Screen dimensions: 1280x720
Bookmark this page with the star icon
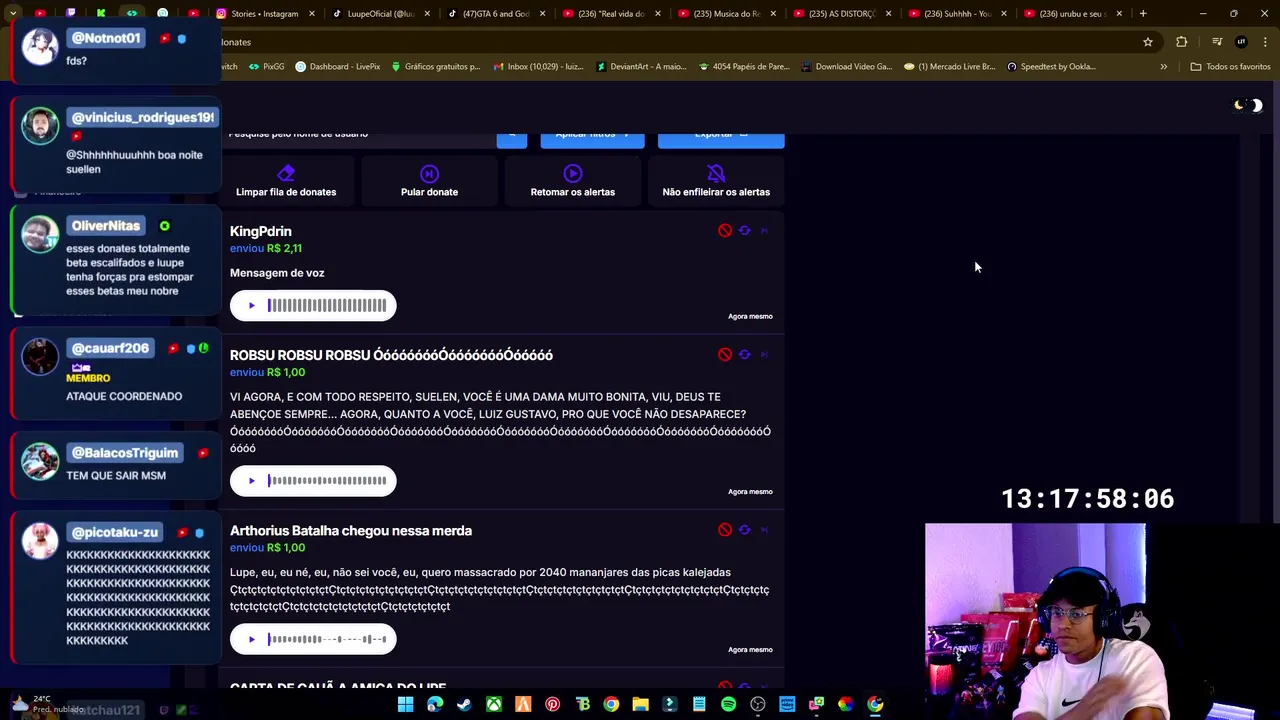1148,42
